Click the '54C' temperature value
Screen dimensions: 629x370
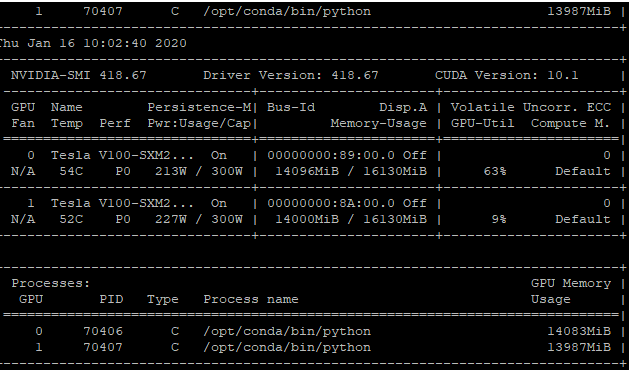point(71,171)
